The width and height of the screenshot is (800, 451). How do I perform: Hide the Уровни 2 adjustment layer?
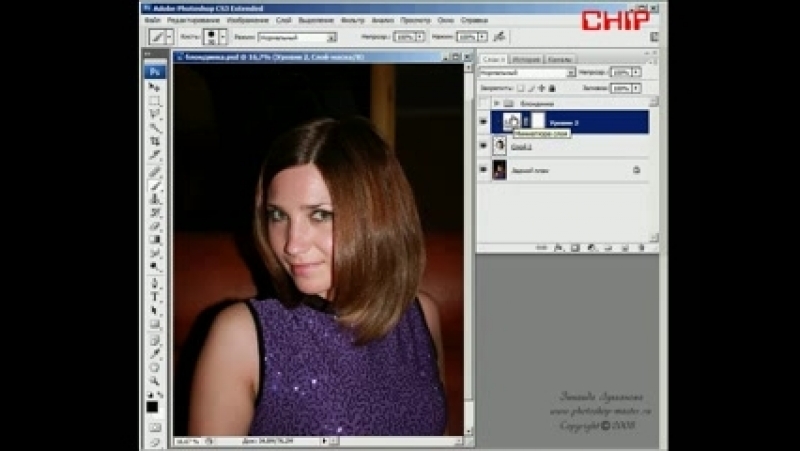point(483,122)
